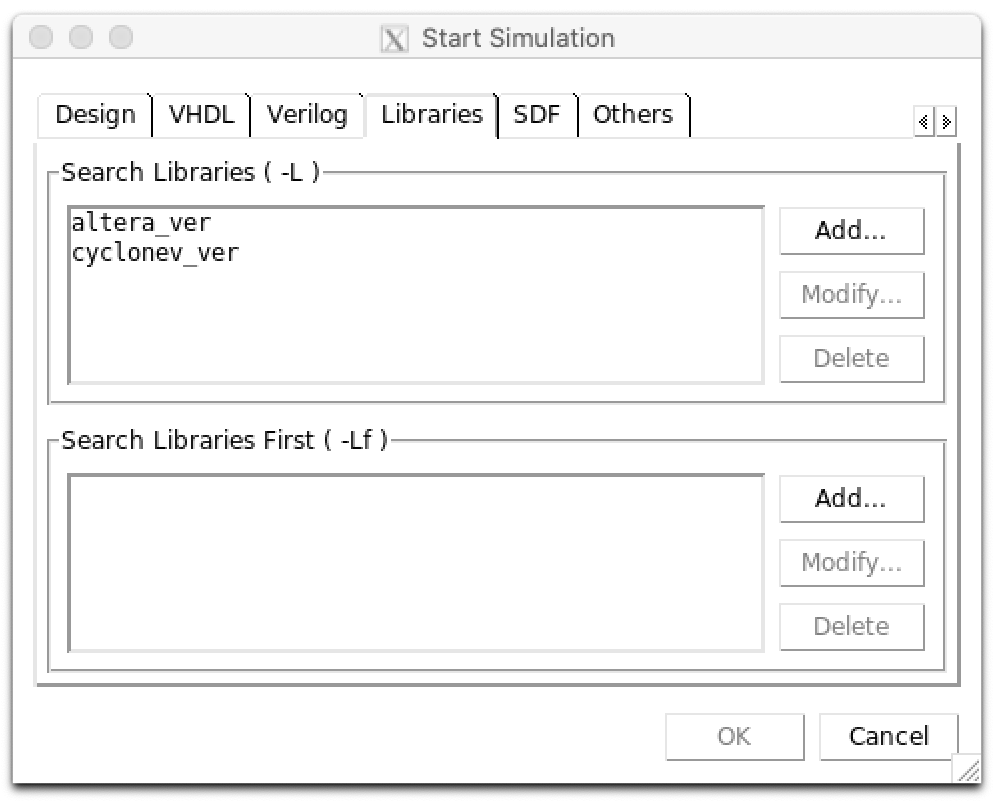The image size is (993, 804).
Task: Click the empty Search Libraries First list
Action: pyautogui.click(x=415, y=563)
